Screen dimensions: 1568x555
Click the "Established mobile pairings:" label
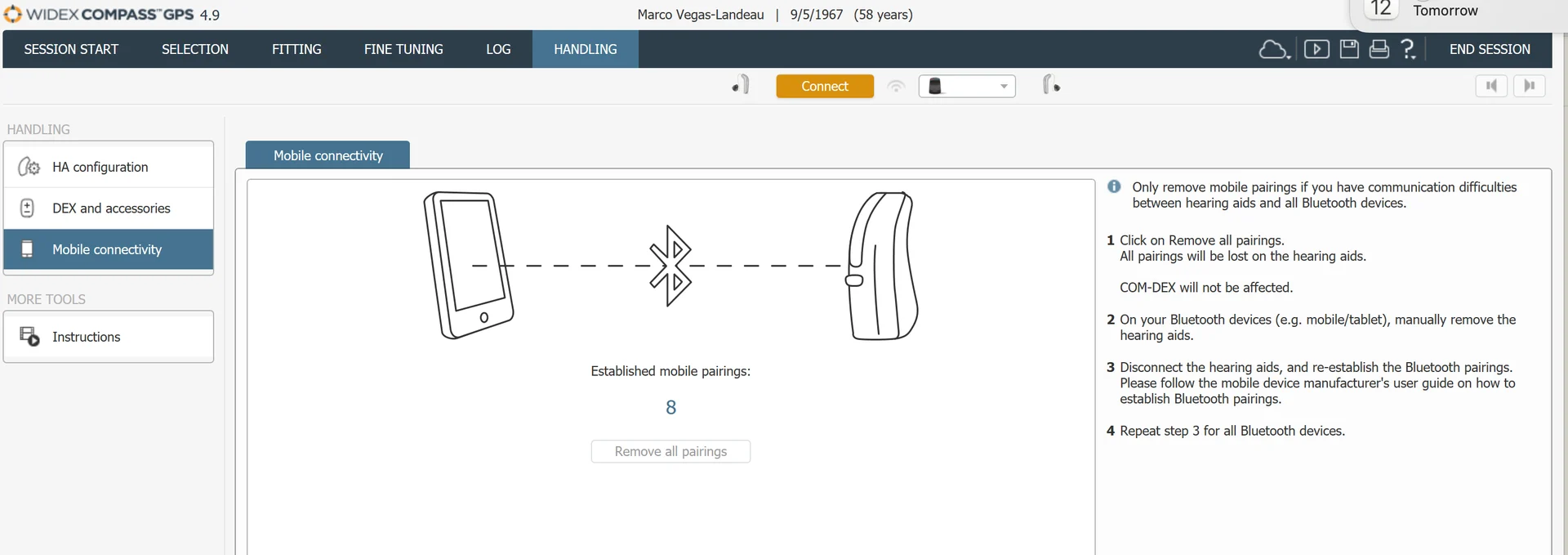[670, 371]
